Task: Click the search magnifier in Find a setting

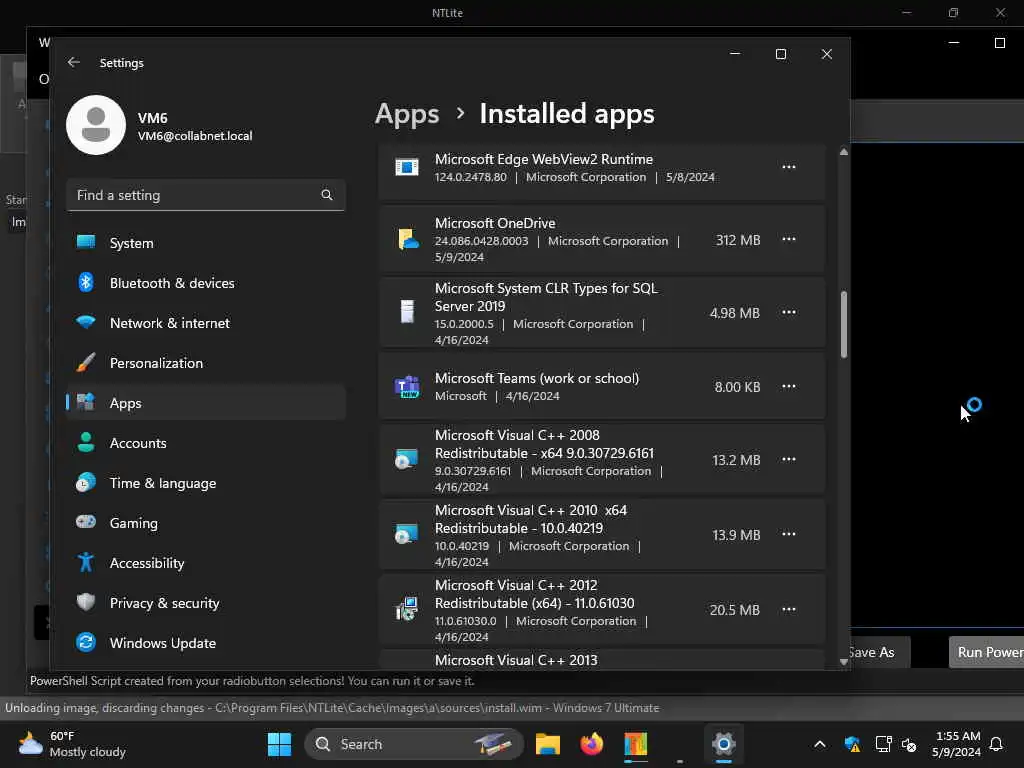Action: pos(327,195)
